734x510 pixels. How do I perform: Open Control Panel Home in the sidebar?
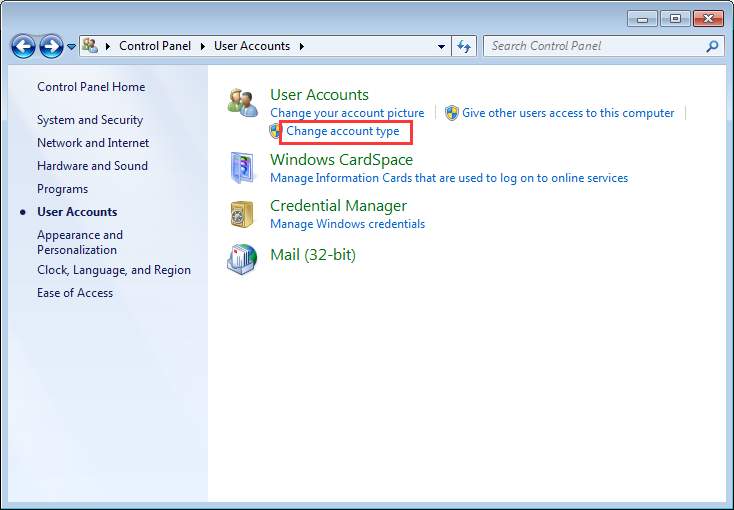click(91, 87)
